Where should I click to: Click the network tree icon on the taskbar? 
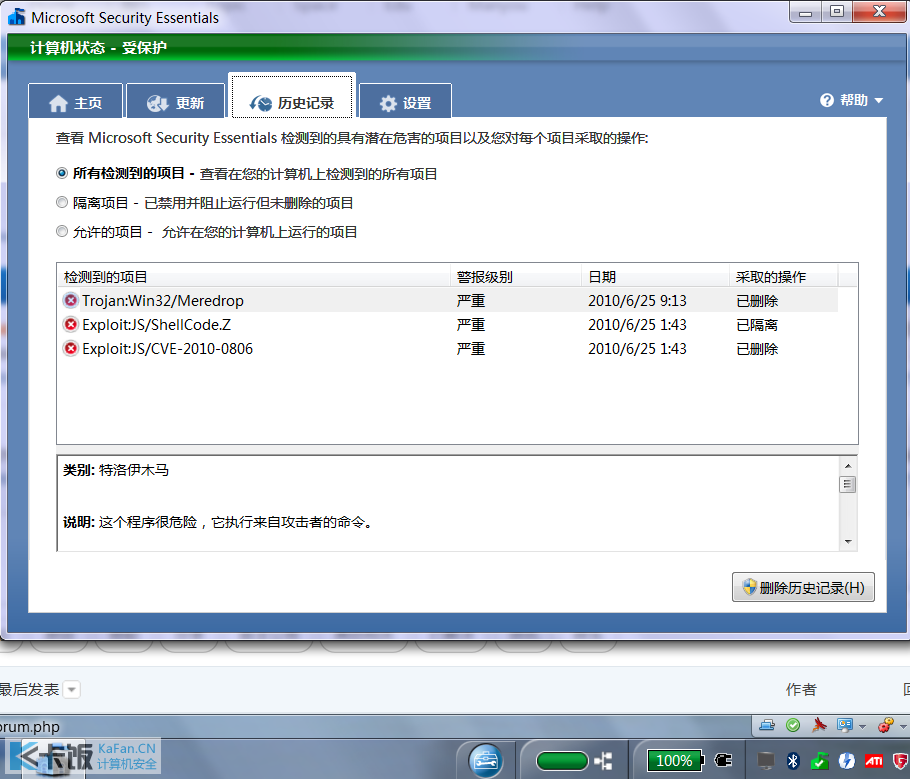[x=604, y=760]
